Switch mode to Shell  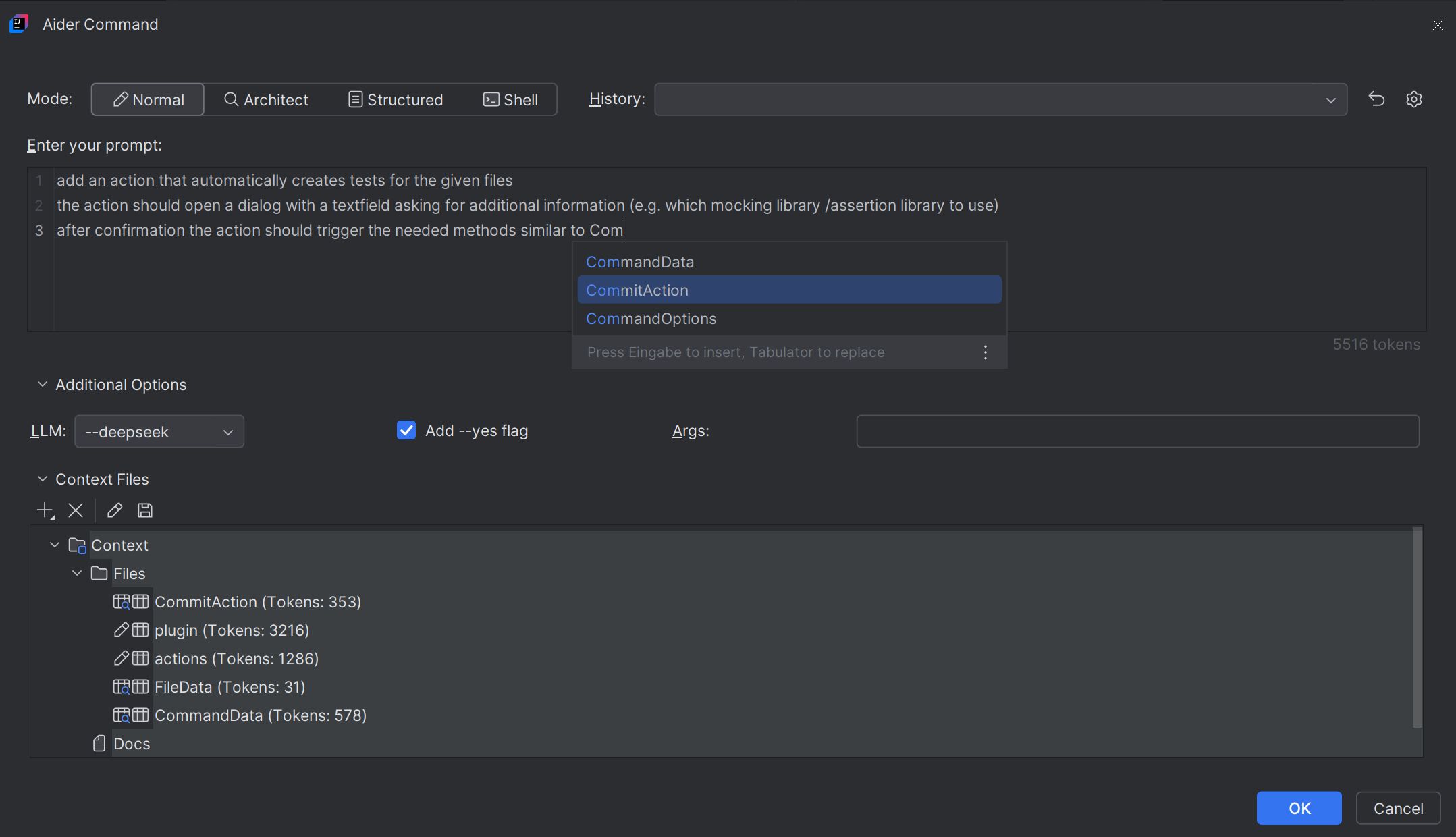(x=510, y=100)
